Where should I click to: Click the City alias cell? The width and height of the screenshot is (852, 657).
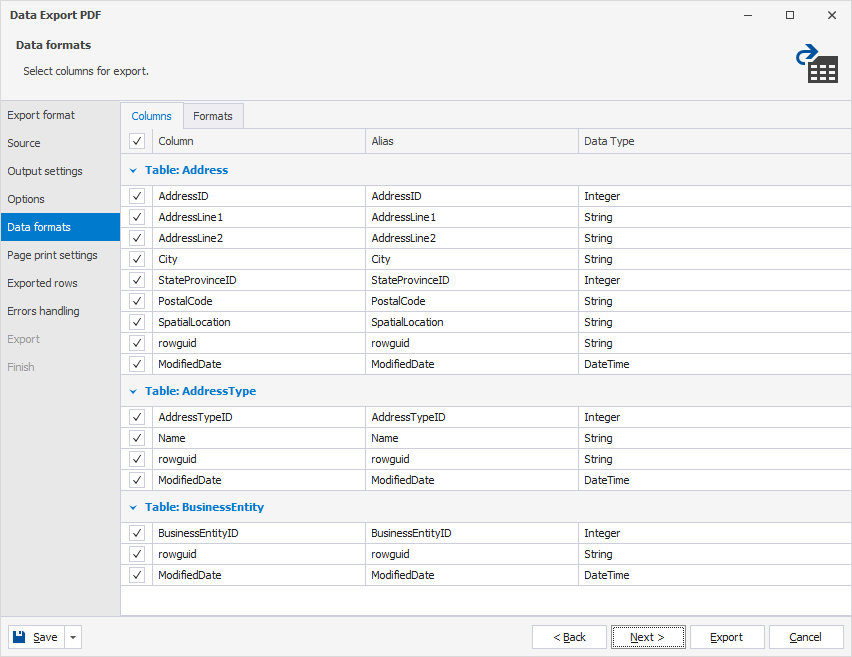(472, 259)
